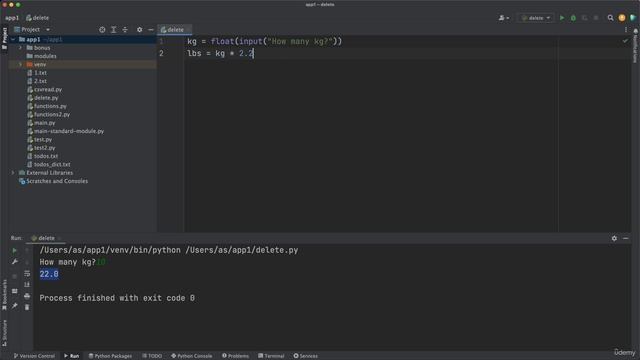Open Search Everywhere magnifier icon
The width and height of the screenshot is (640, 360).
(610, 18)
